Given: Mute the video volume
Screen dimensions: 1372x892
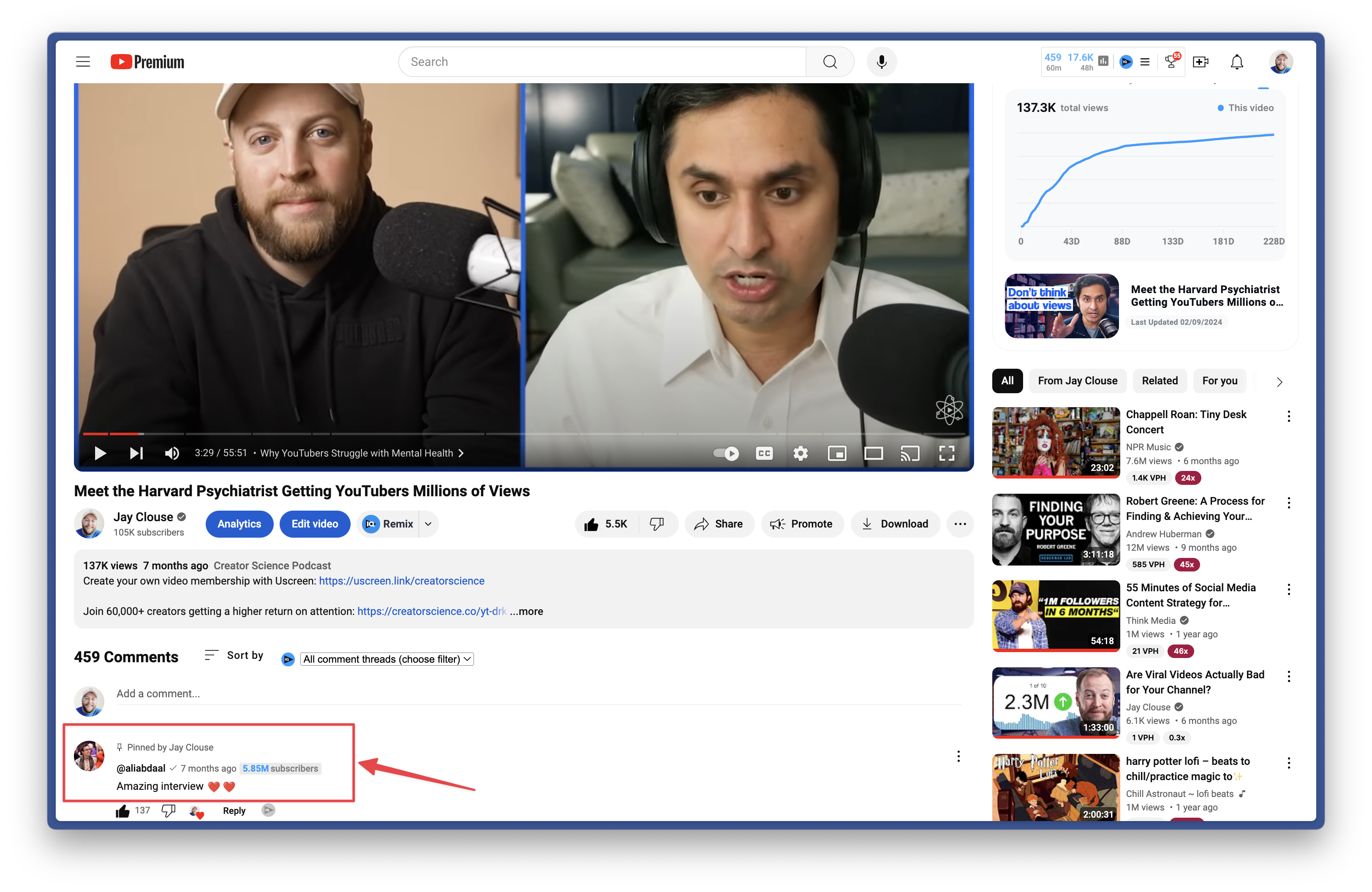Looking at the screenshot, I should (172, 453).
